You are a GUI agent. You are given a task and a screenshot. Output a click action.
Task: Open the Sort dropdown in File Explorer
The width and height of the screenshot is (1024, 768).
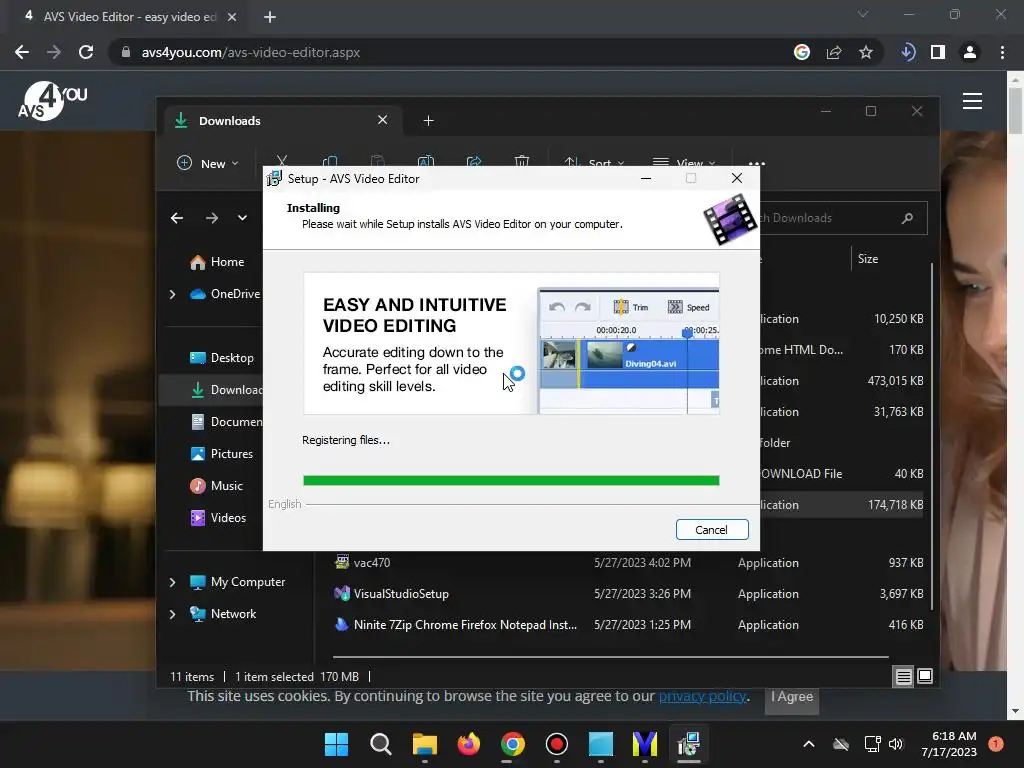pyautogui.click(x=594, y=163)
